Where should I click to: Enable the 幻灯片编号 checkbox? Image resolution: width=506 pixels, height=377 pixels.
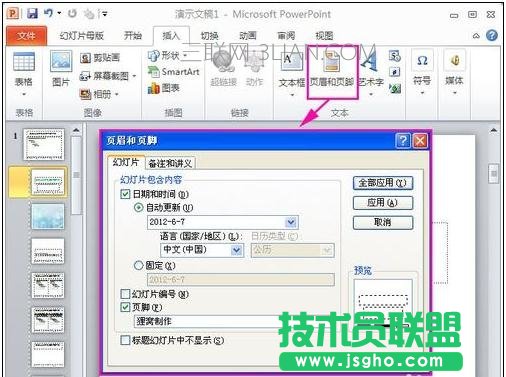[x=125, y=294]
